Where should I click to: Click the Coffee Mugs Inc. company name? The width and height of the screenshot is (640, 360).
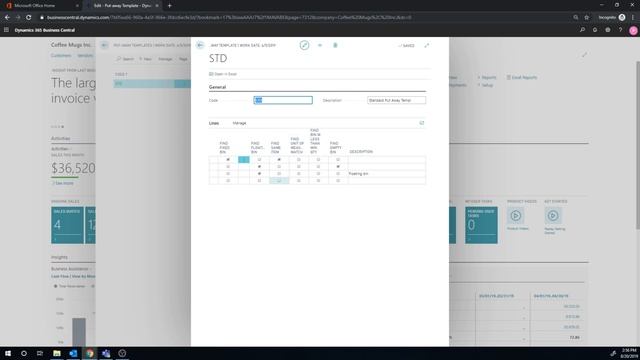71,44
